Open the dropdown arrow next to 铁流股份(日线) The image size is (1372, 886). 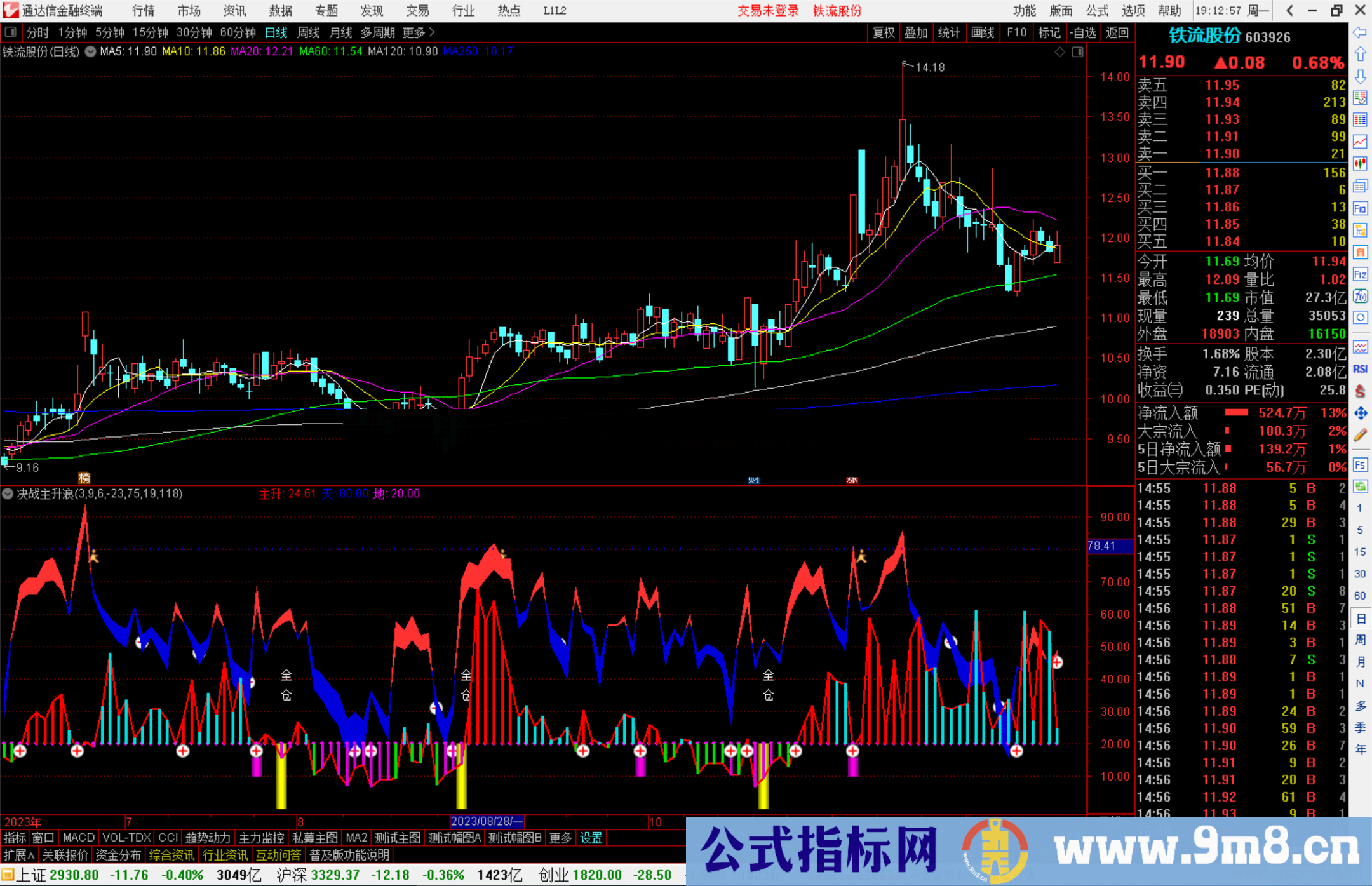click(90, 52)
